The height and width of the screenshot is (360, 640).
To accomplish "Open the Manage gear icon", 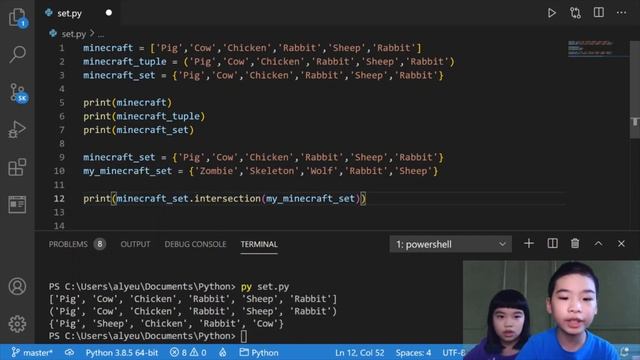I will coord(17,324).
